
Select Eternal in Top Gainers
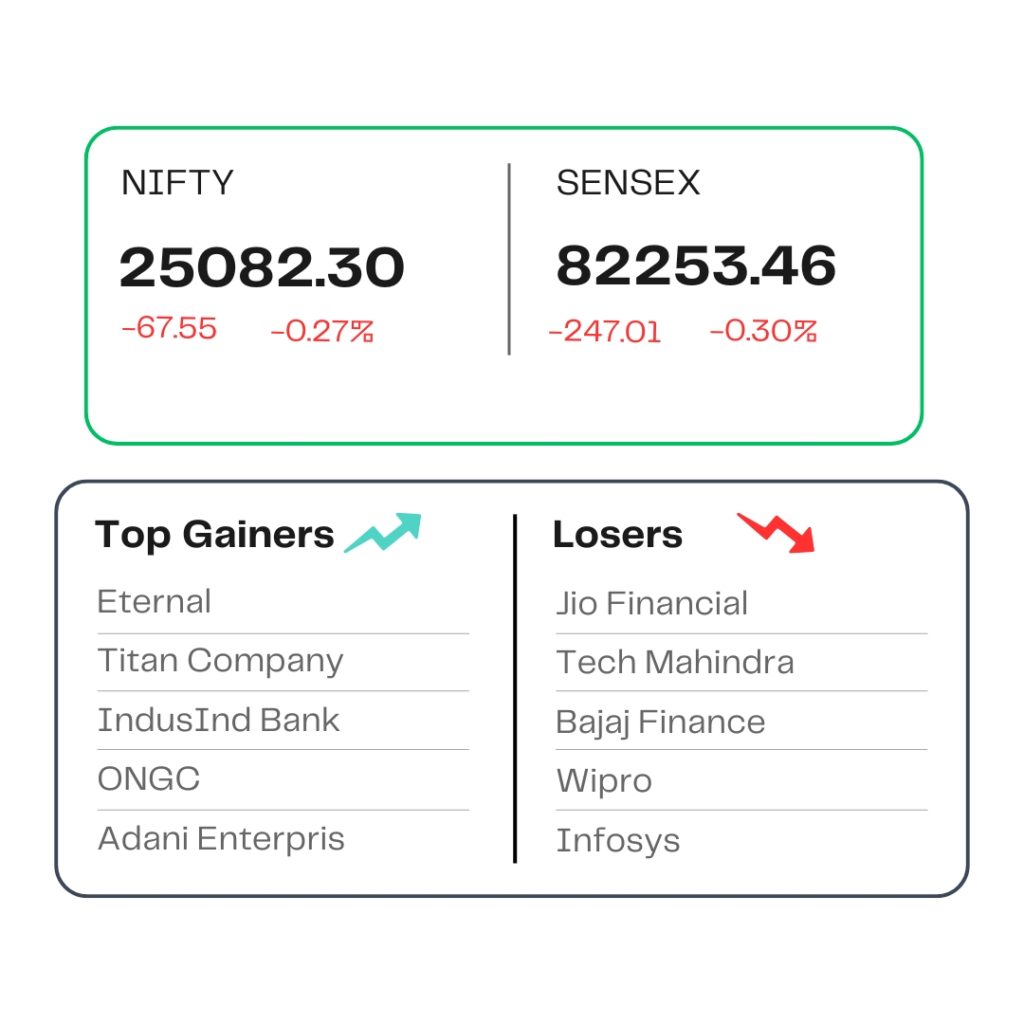coord(154,601)
